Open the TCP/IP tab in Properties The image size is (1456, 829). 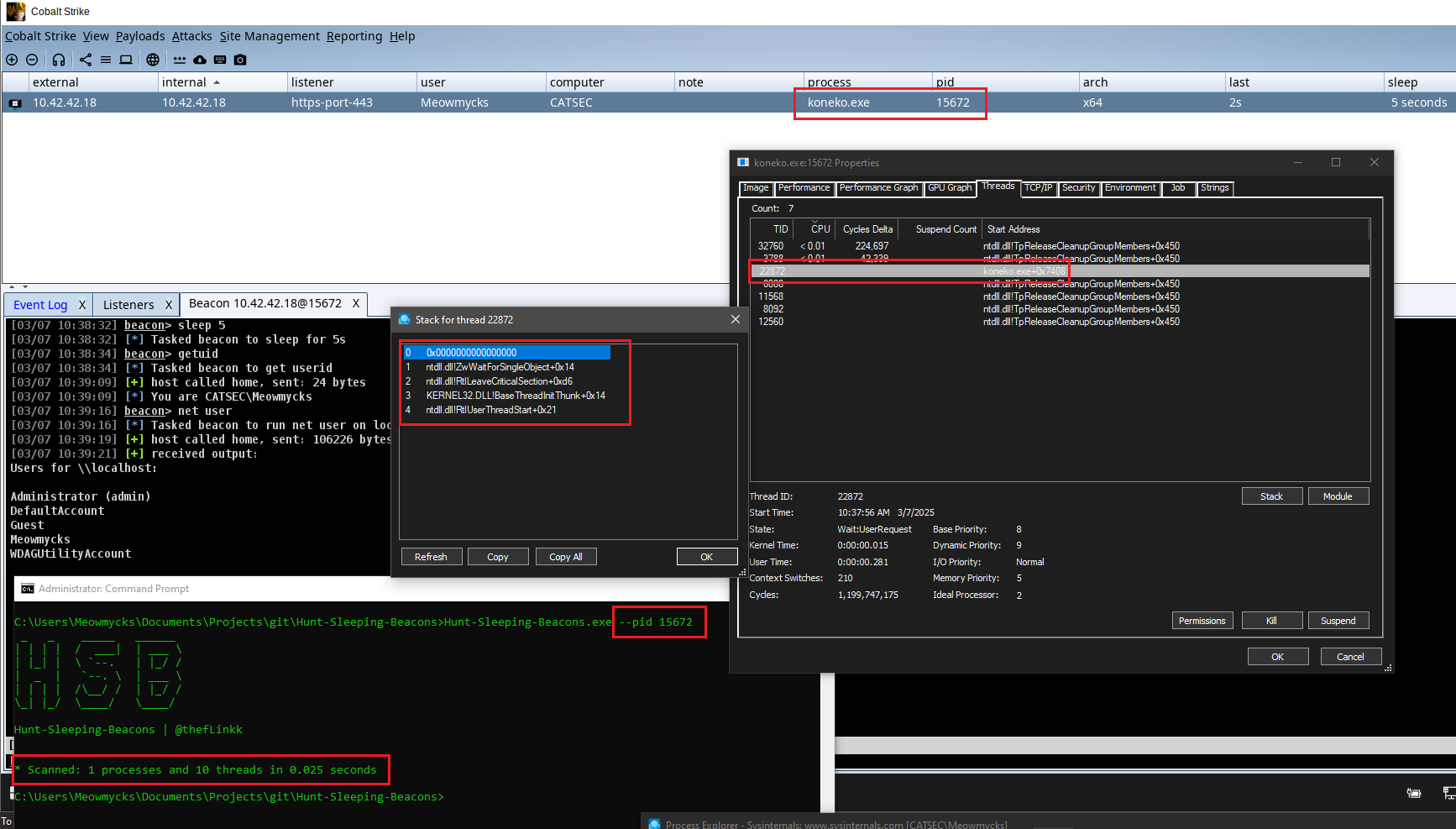[1038, 188]
